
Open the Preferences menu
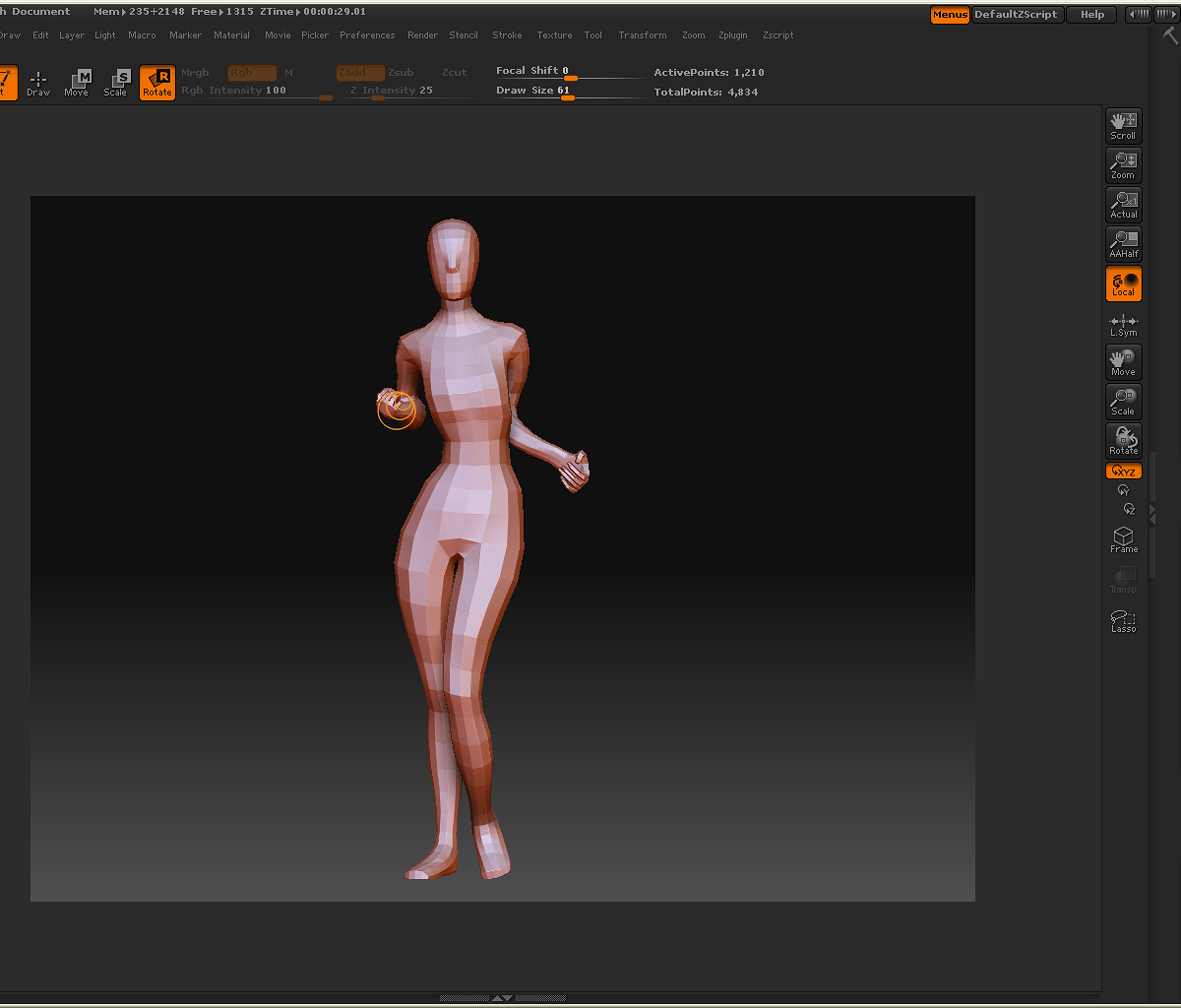367,35
